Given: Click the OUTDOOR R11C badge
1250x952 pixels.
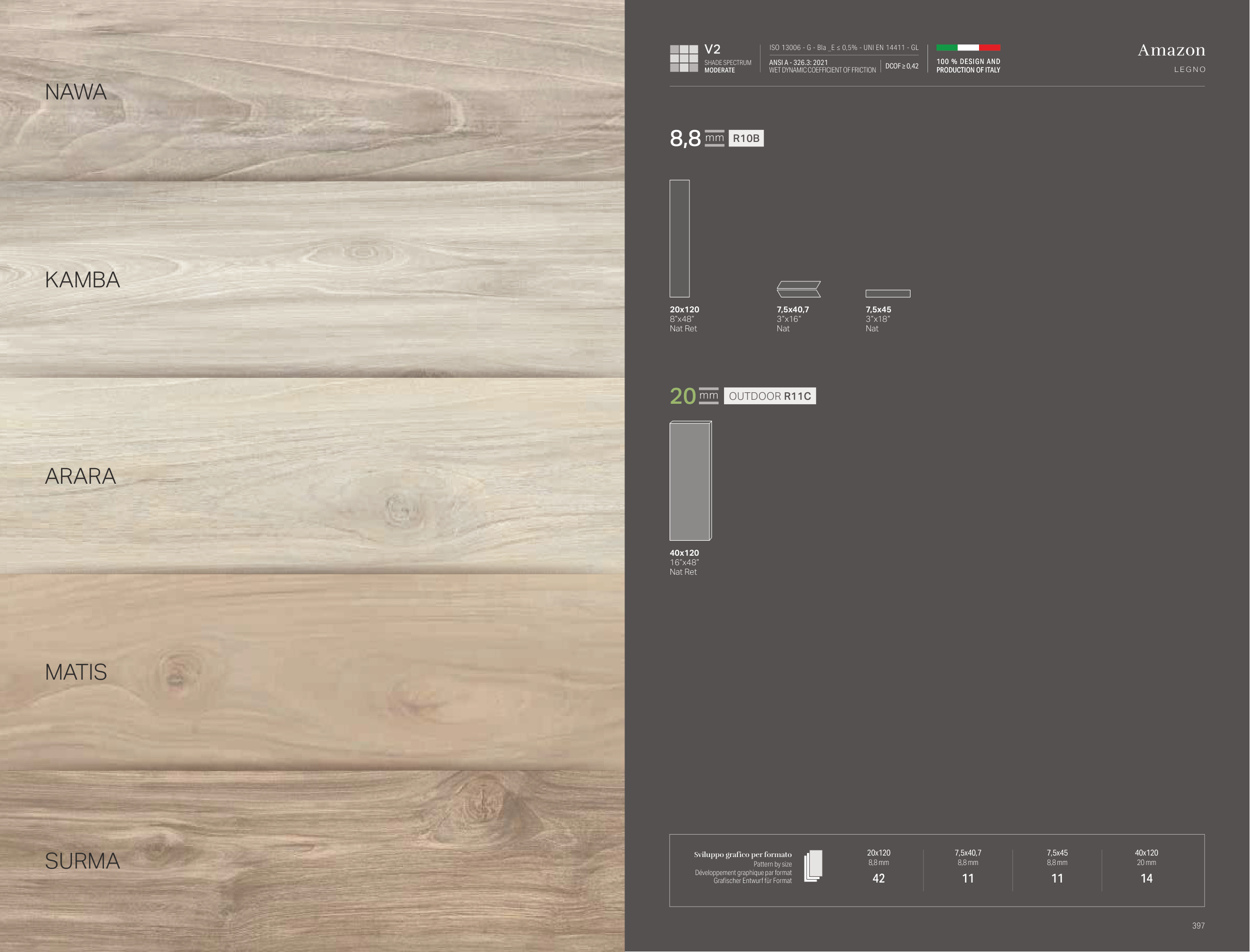Looking at the screenshot, I should 769,396.
